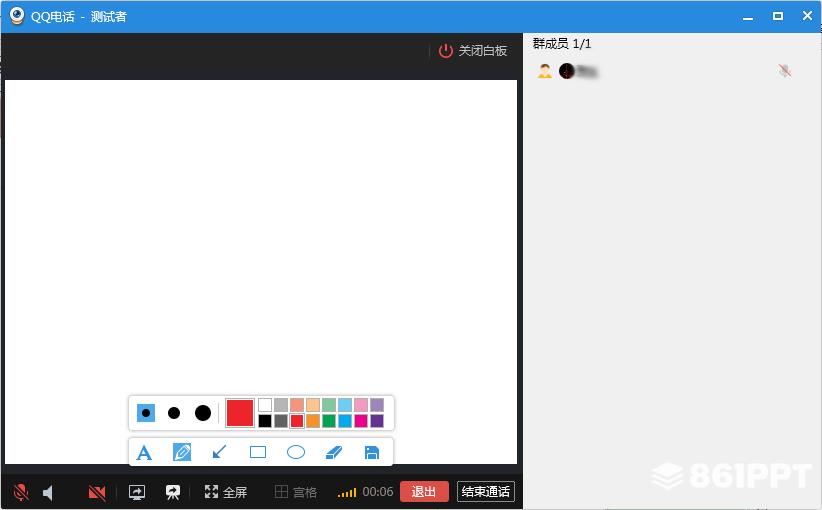This screenshot has width=822, height=510.
Task: Click the QQ电话 app icon in title bar
Action: (17, 16)
